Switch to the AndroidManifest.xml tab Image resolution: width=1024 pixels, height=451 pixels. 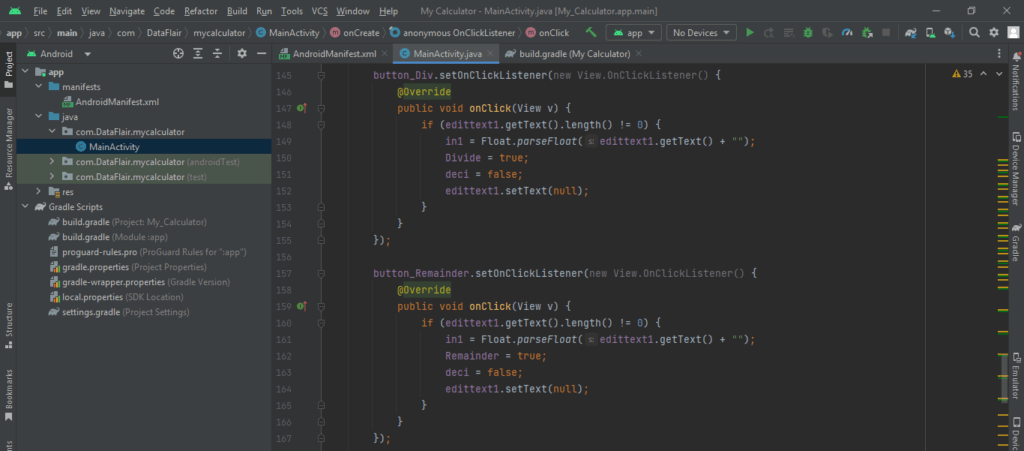click(x=333, y=54)
